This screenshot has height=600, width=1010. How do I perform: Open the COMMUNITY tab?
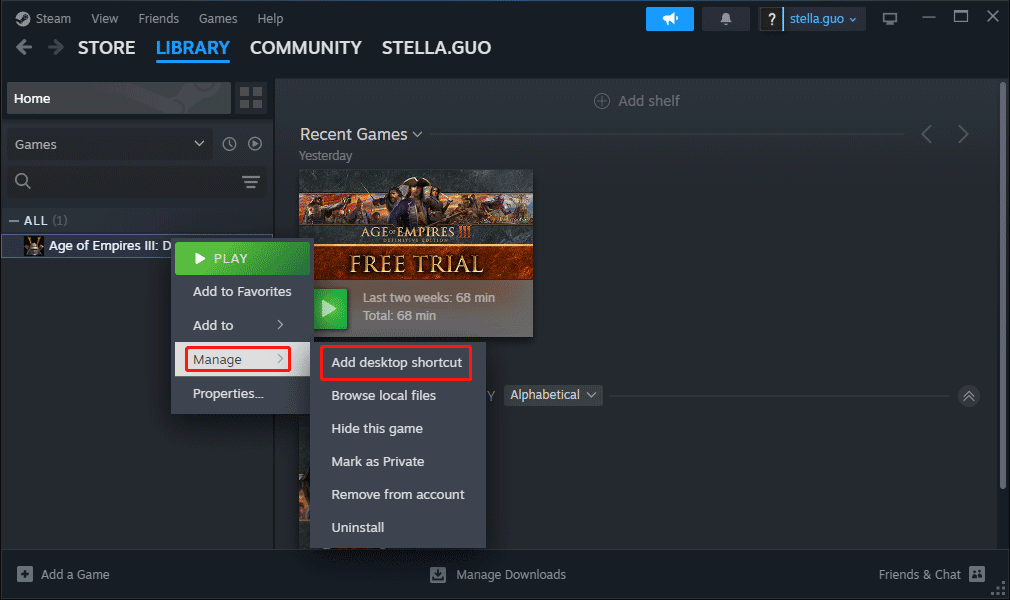coord(306,48)
